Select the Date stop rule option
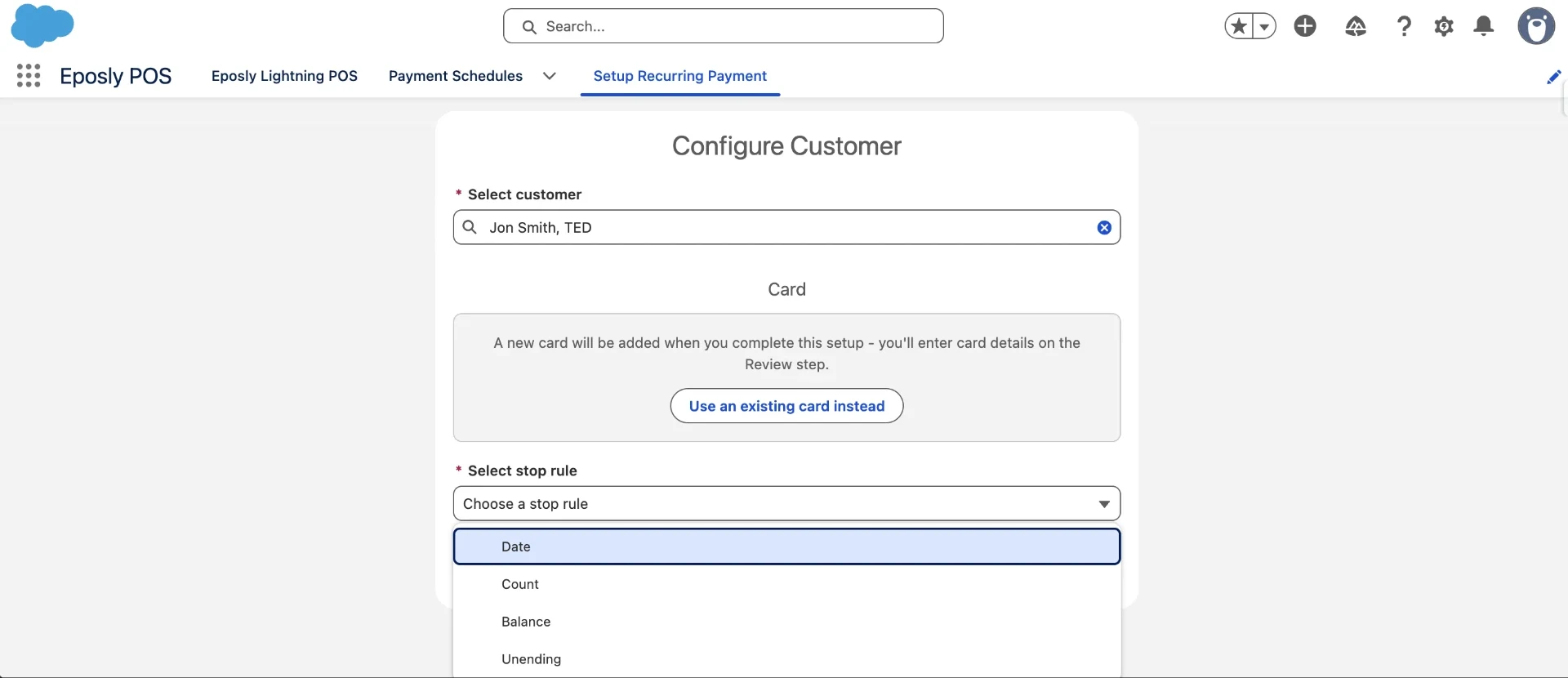The image size is (1568, 678). point(786,546)
